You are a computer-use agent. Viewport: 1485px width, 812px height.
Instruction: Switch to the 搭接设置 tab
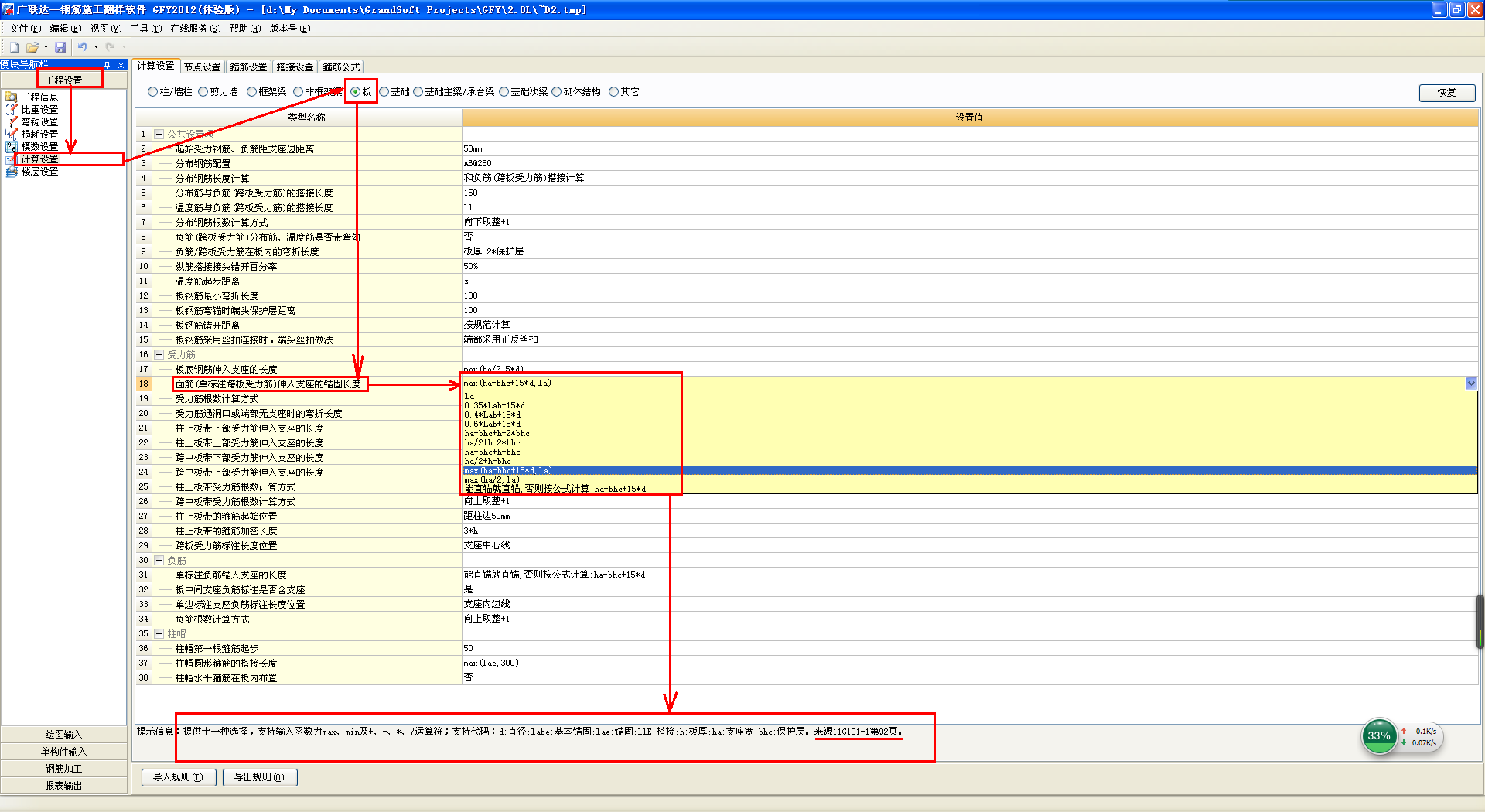[x=295, y=67]
